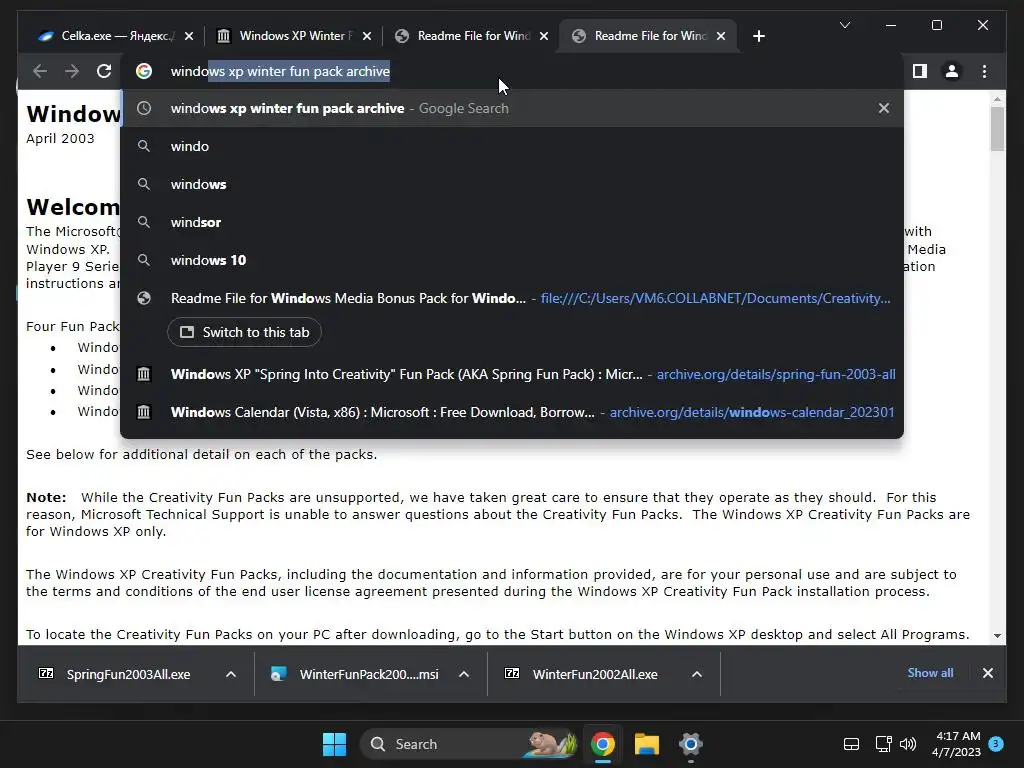Go forward with the forward arrow

tap(72, 71)
